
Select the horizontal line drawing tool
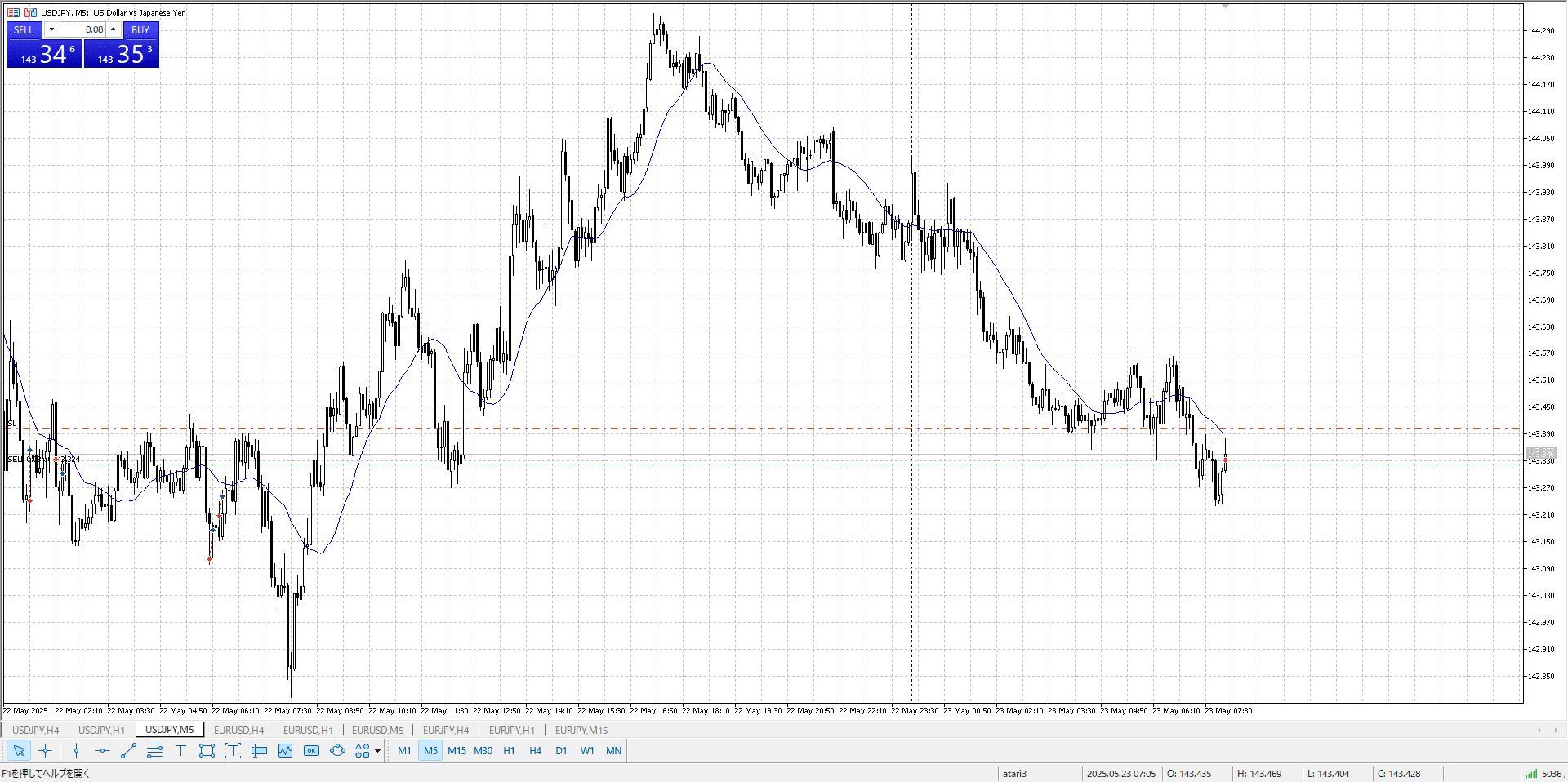click(102, 751)
